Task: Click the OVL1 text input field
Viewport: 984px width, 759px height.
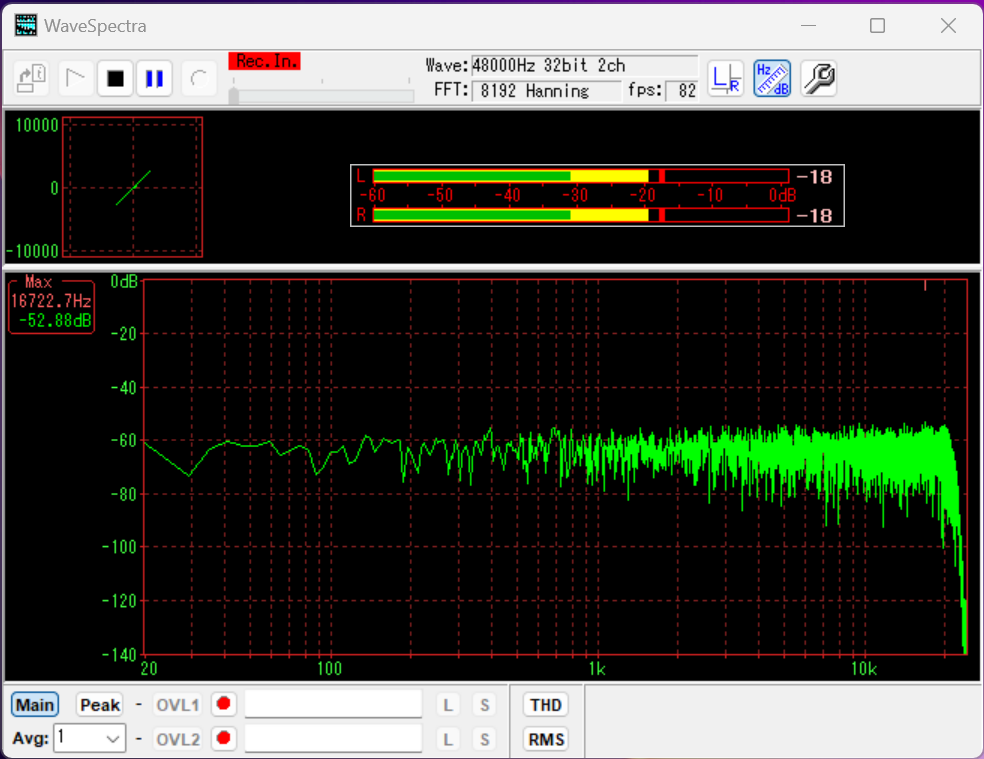Action: click(333, 705)
